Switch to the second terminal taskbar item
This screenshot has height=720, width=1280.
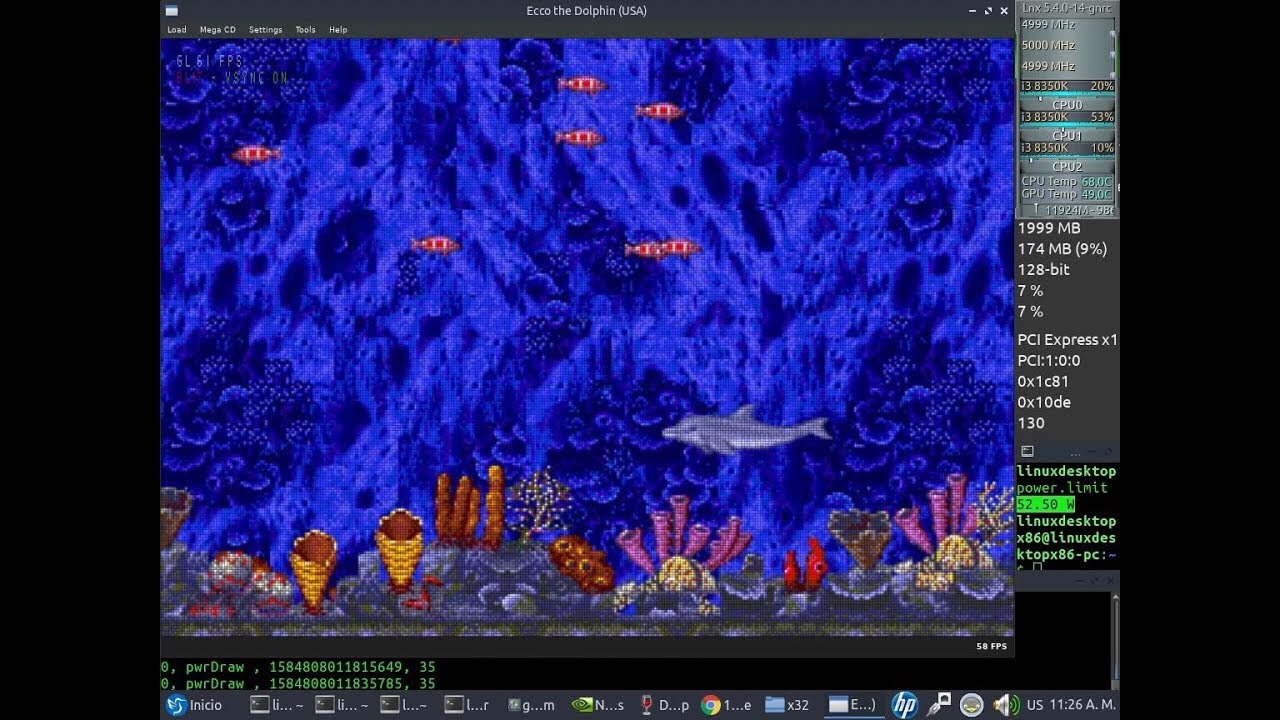[x=341, y=705]
